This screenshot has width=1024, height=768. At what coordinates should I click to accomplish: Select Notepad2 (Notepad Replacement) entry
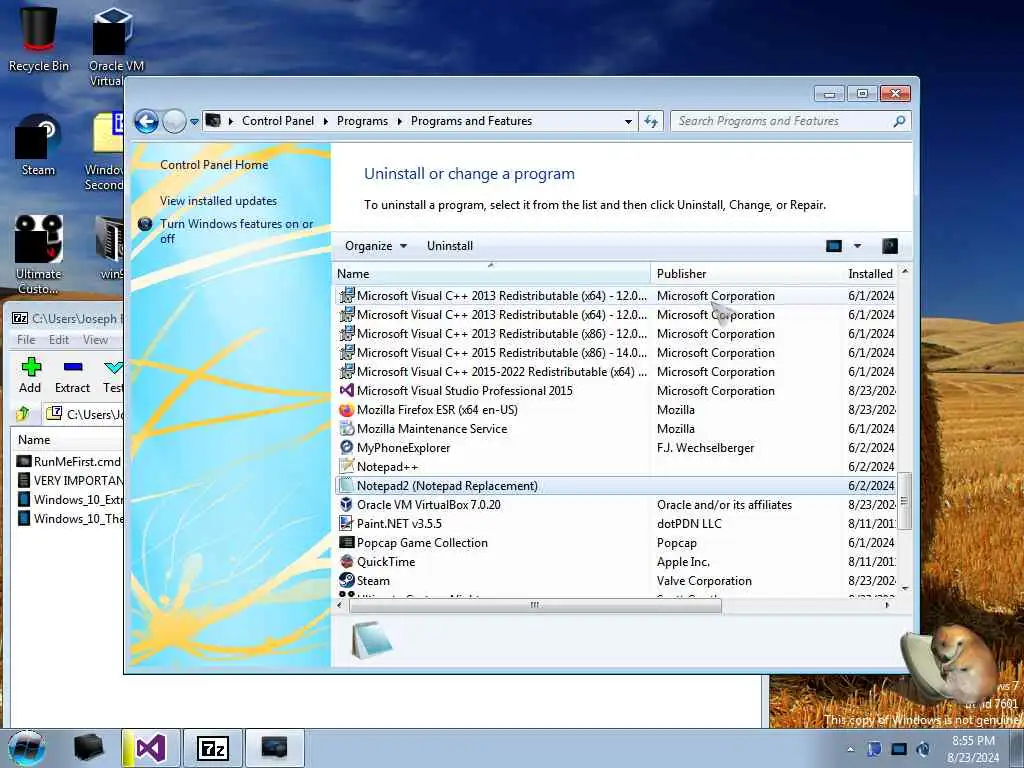(x=616, y=485)
